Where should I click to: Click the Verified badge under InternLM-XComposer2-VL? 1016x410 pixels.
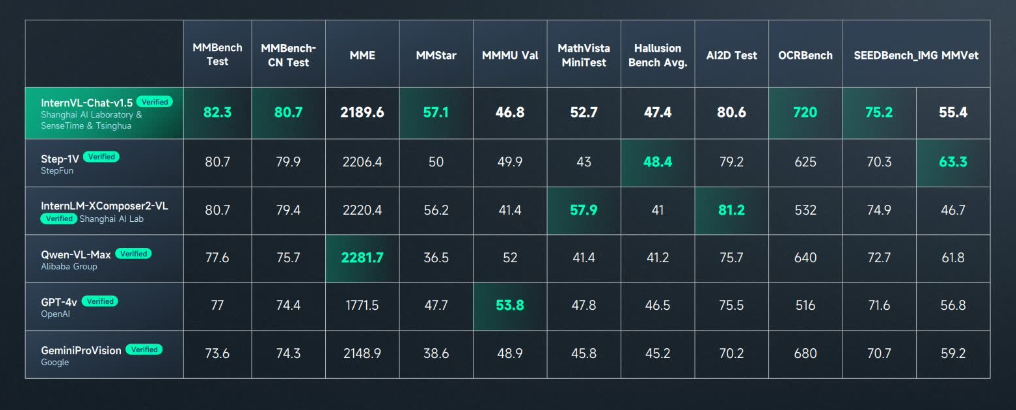[x=58, y=218]
